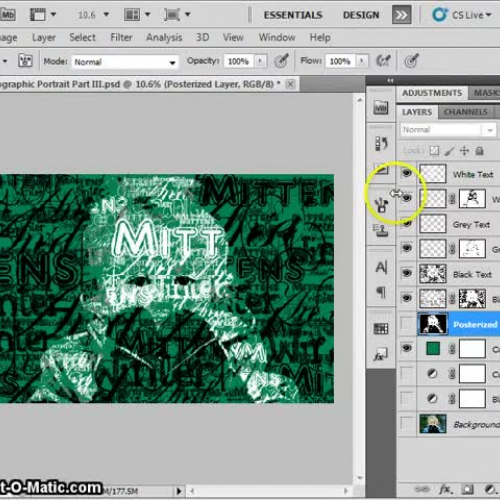Open the Paragraph panel in the dock
This screenshot has height=500, width=500.
tap(381, 292)
